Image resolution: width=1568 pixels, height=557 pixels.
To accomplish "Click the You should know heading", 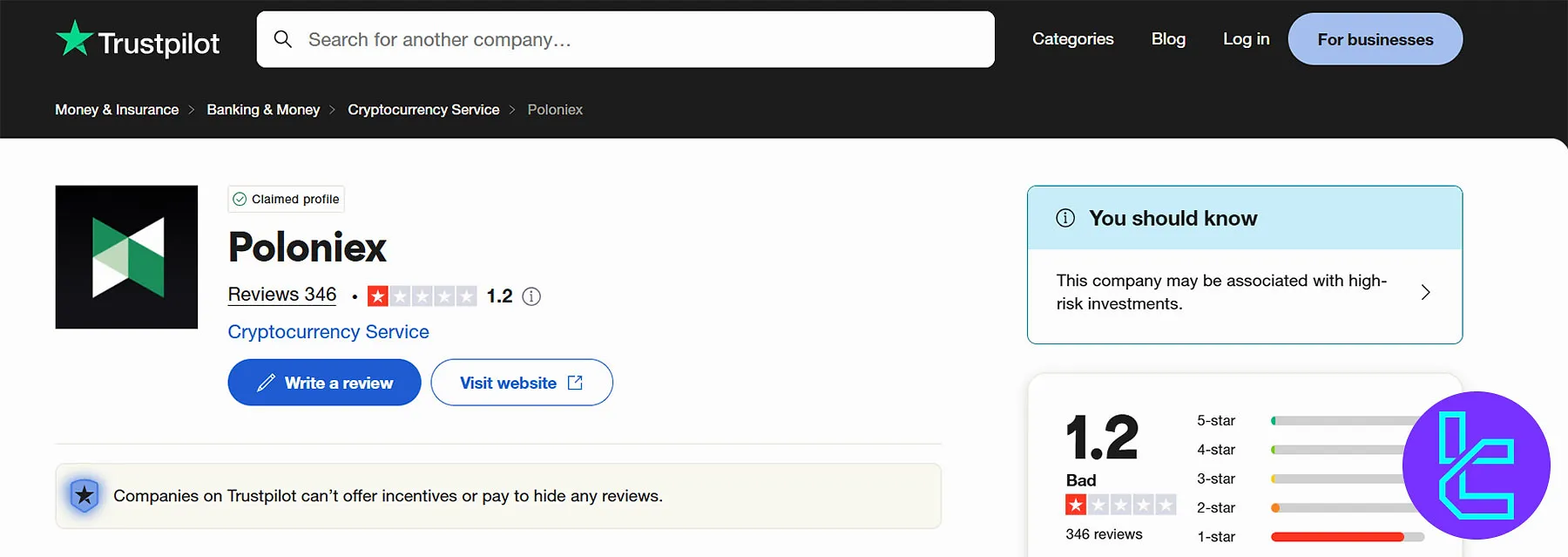I will coord(1173,218).
